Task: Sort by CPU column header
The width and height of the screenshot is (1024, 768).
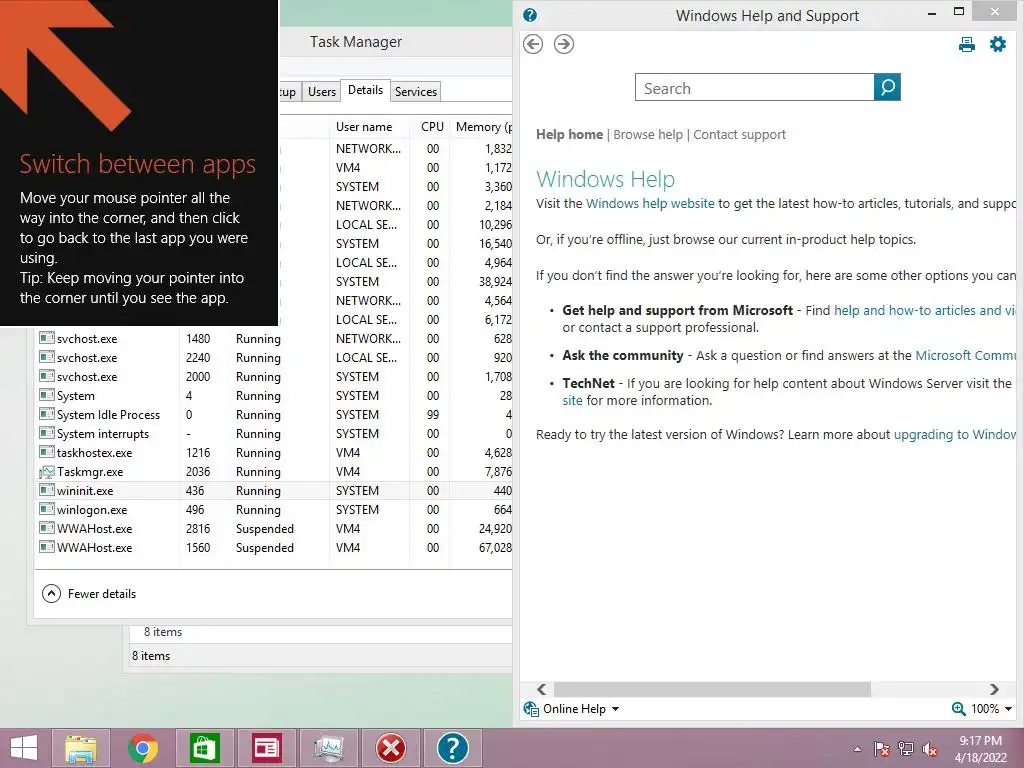Action: [x=432, y=127]
